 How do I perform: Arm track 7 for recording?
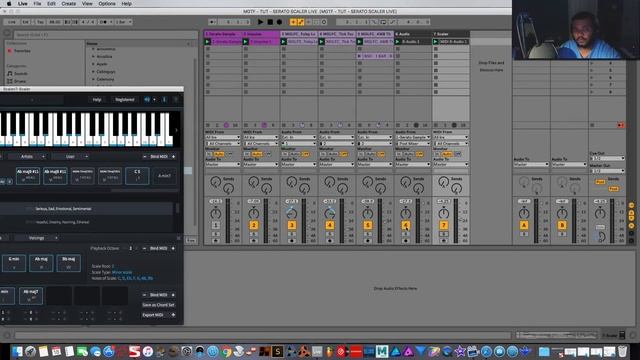coord(444,241)
